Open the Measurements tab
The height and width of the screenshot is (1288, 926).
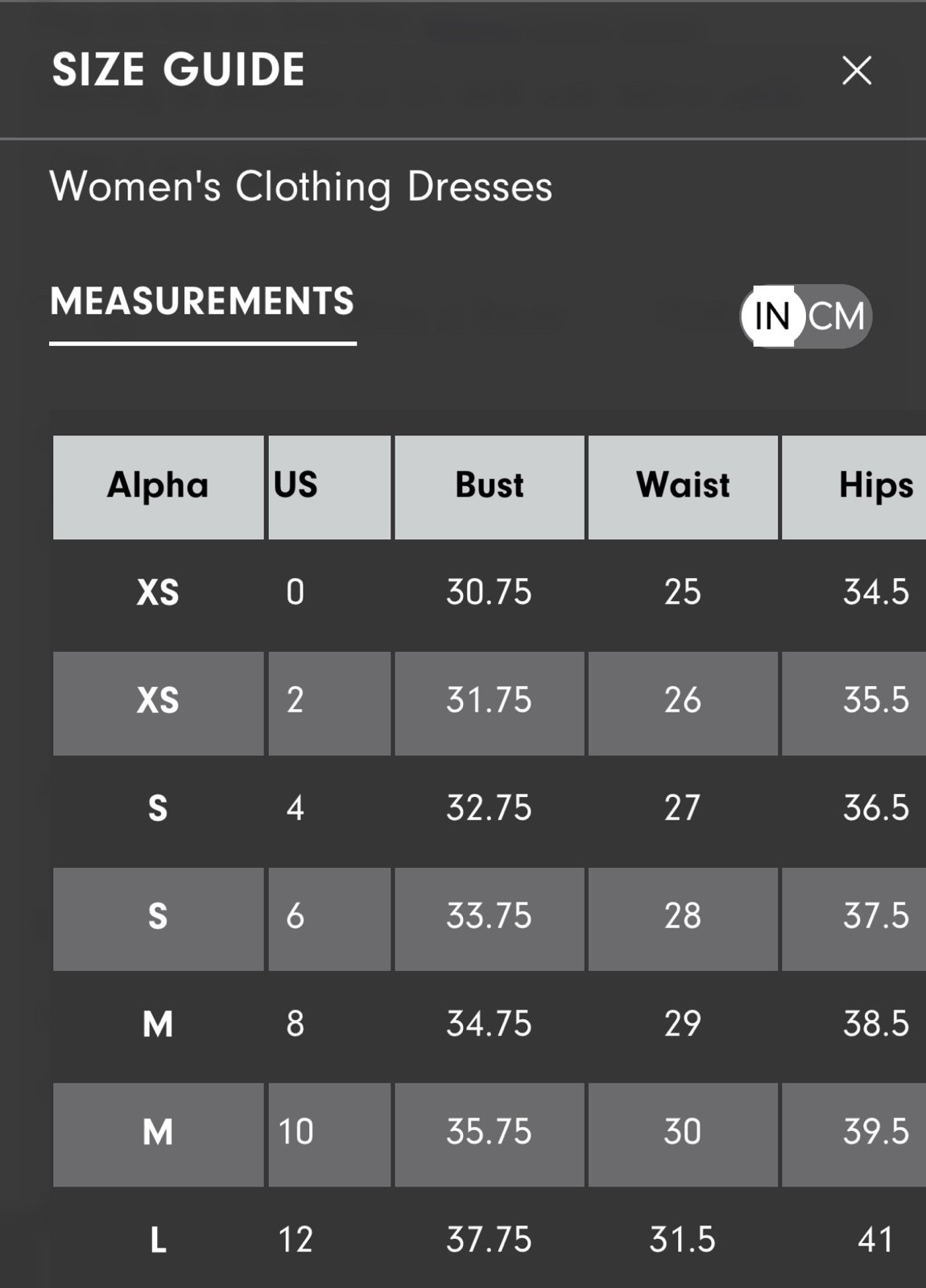pos(202,302)
